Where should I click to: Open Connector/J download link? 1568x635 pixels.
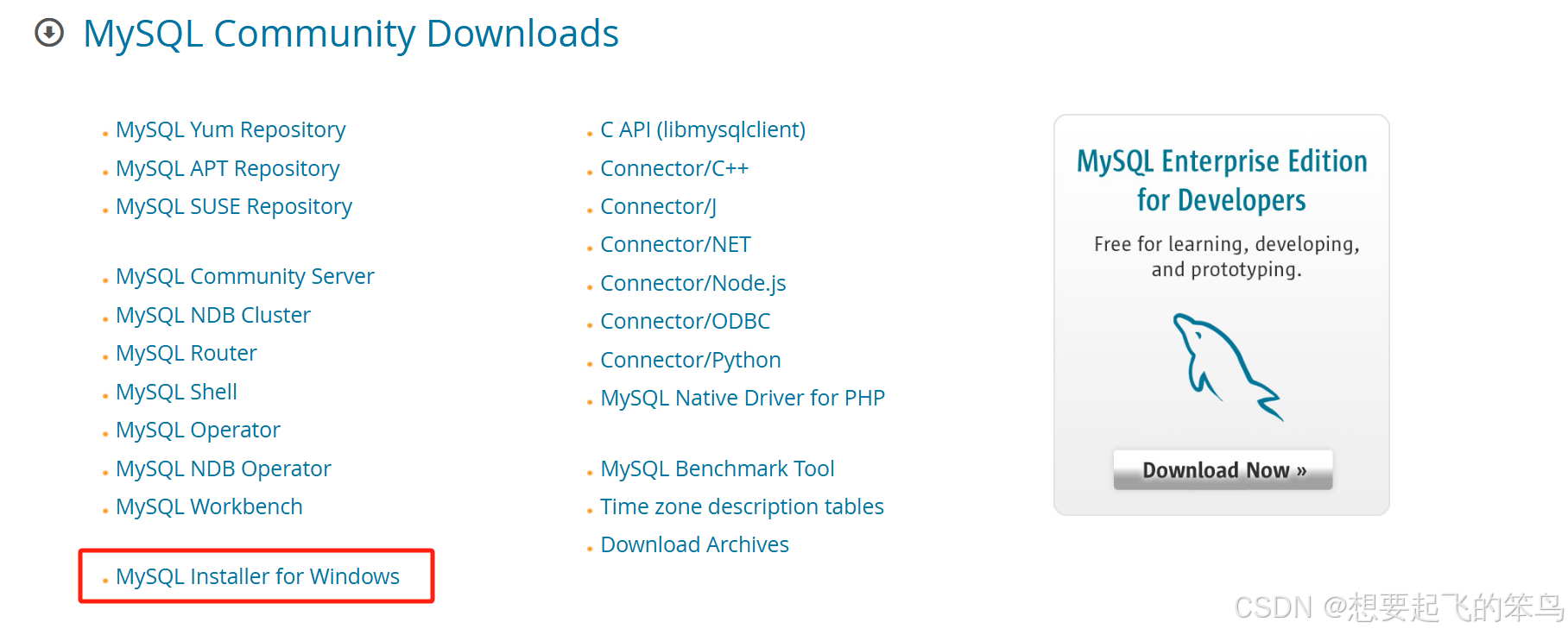pos(658,206)
